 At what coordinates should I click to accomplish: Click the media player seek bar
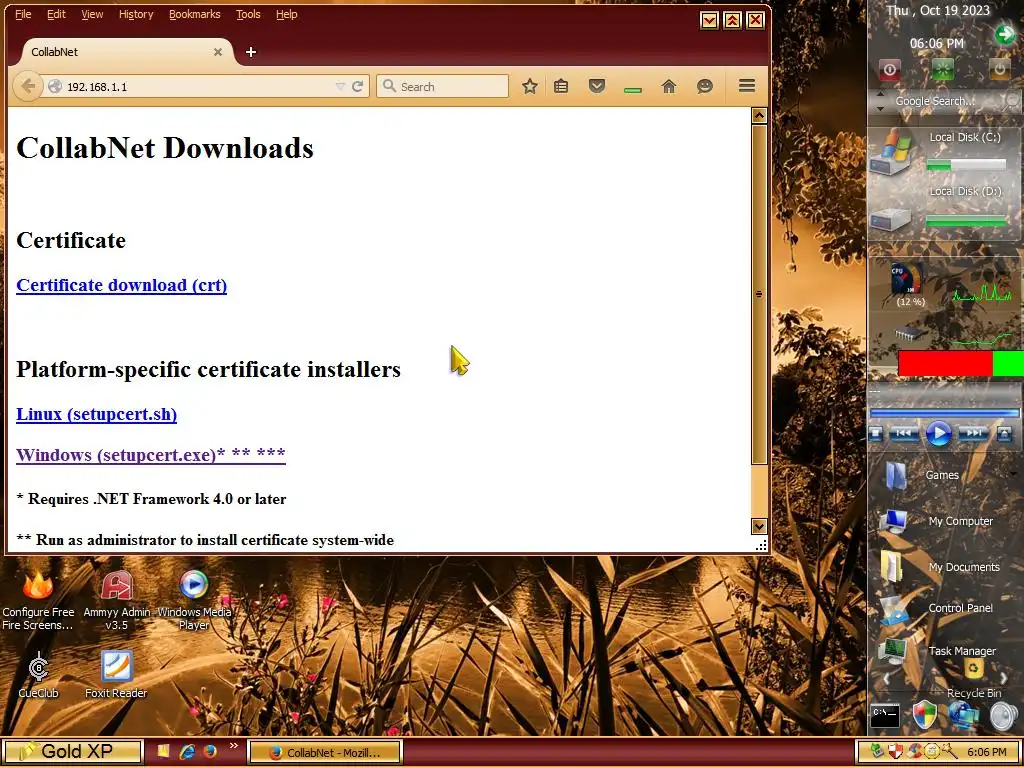click(944, 413)
